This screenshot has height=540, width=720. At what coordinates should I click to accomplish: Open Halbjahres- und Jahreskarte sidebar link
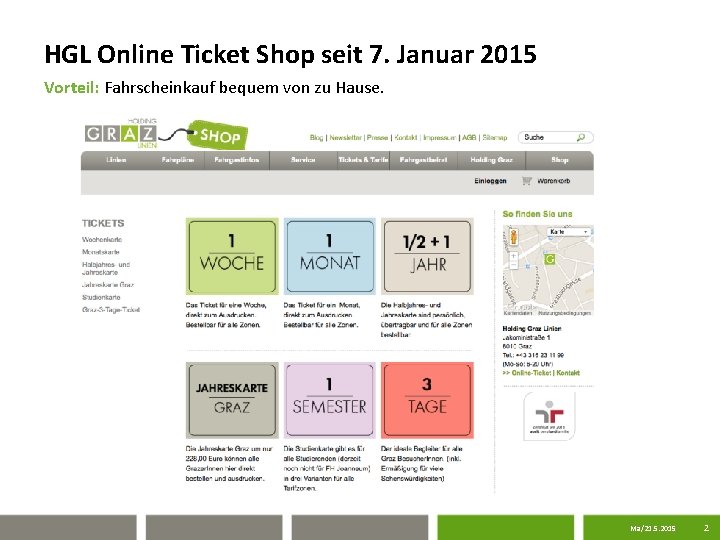pyautogui.click(x=106, y=269)
